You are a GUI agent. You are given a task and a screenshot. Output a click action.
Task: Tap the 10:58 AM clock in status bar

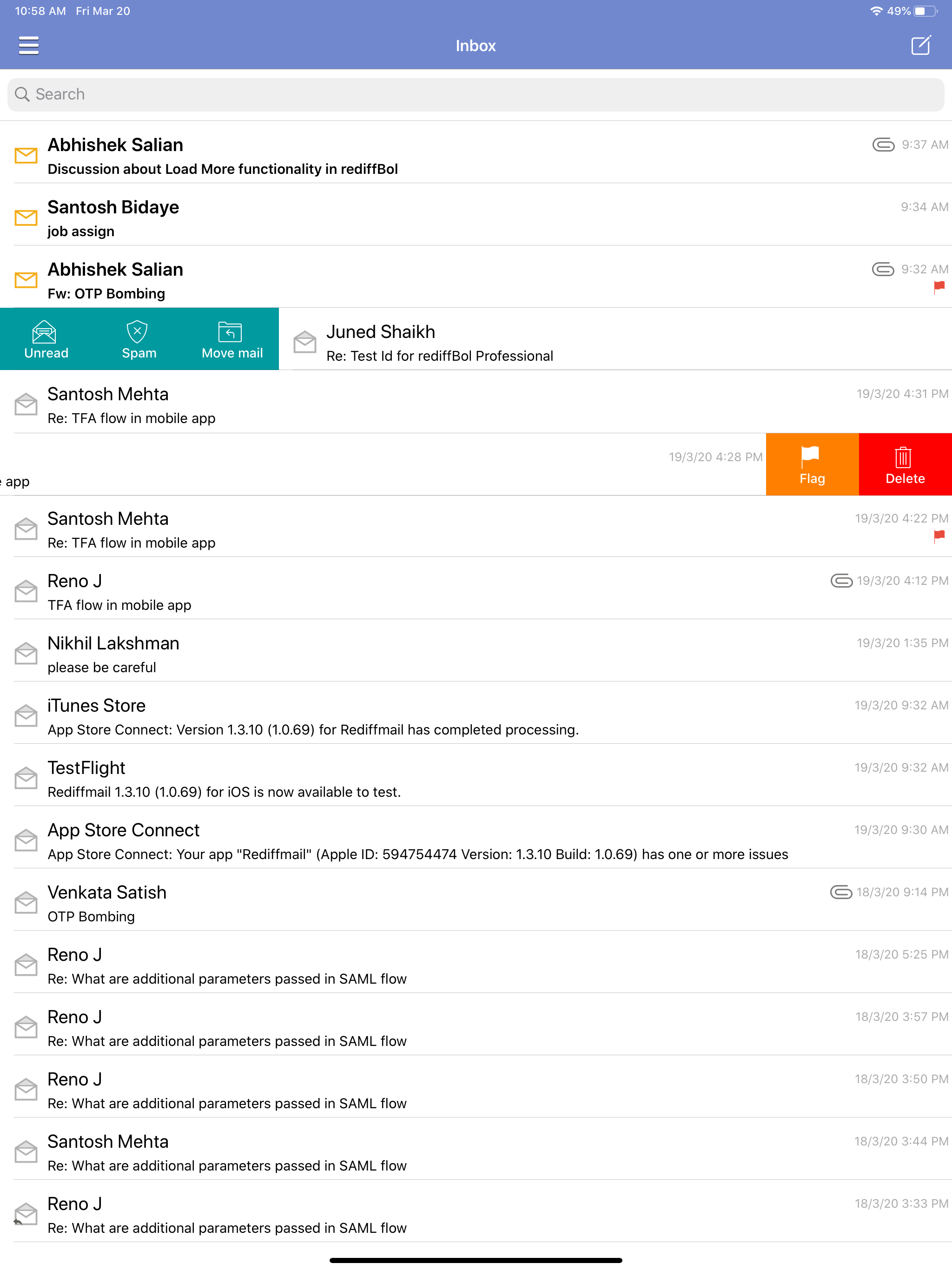tap(40, 11)
